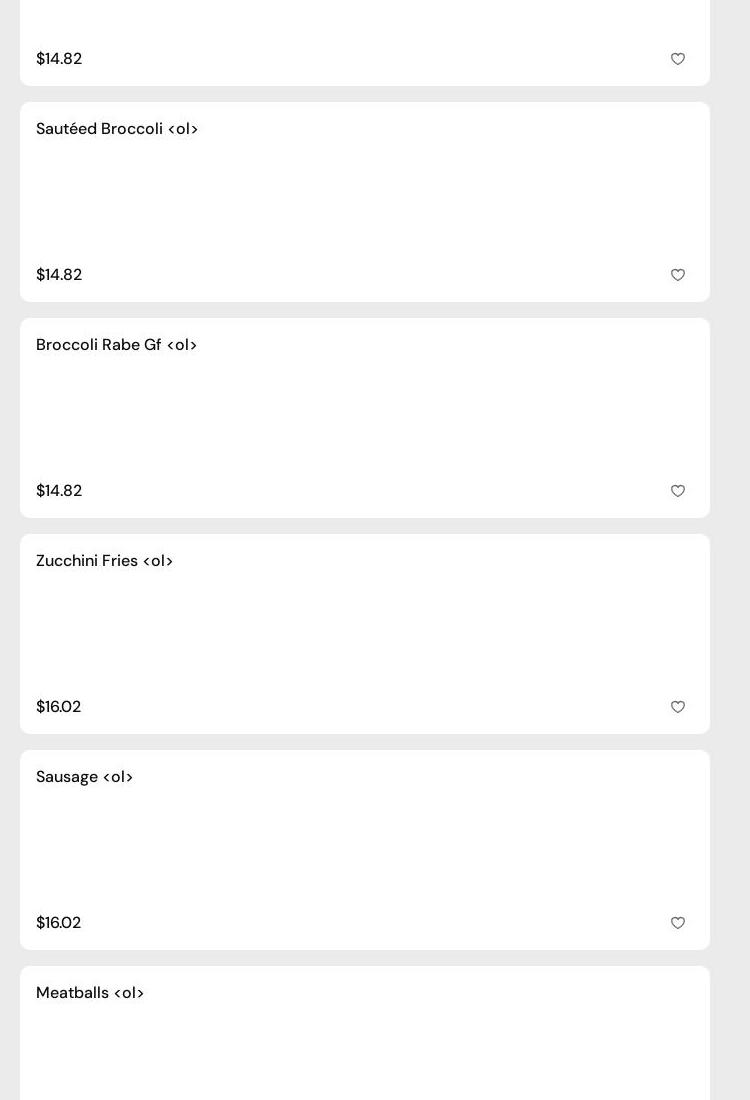Click the $16.02 price on Zucchini Fries card
This screenshot has width=750, height=1100.
click(x=58, y=707)
